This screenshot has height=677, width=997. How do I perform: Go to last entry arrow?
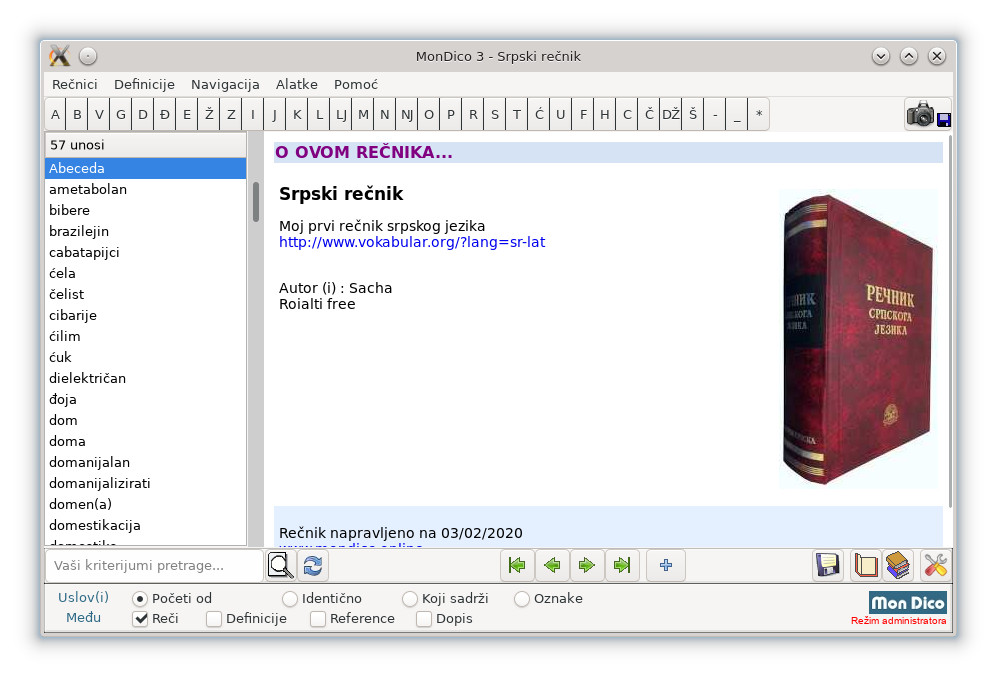622,565
